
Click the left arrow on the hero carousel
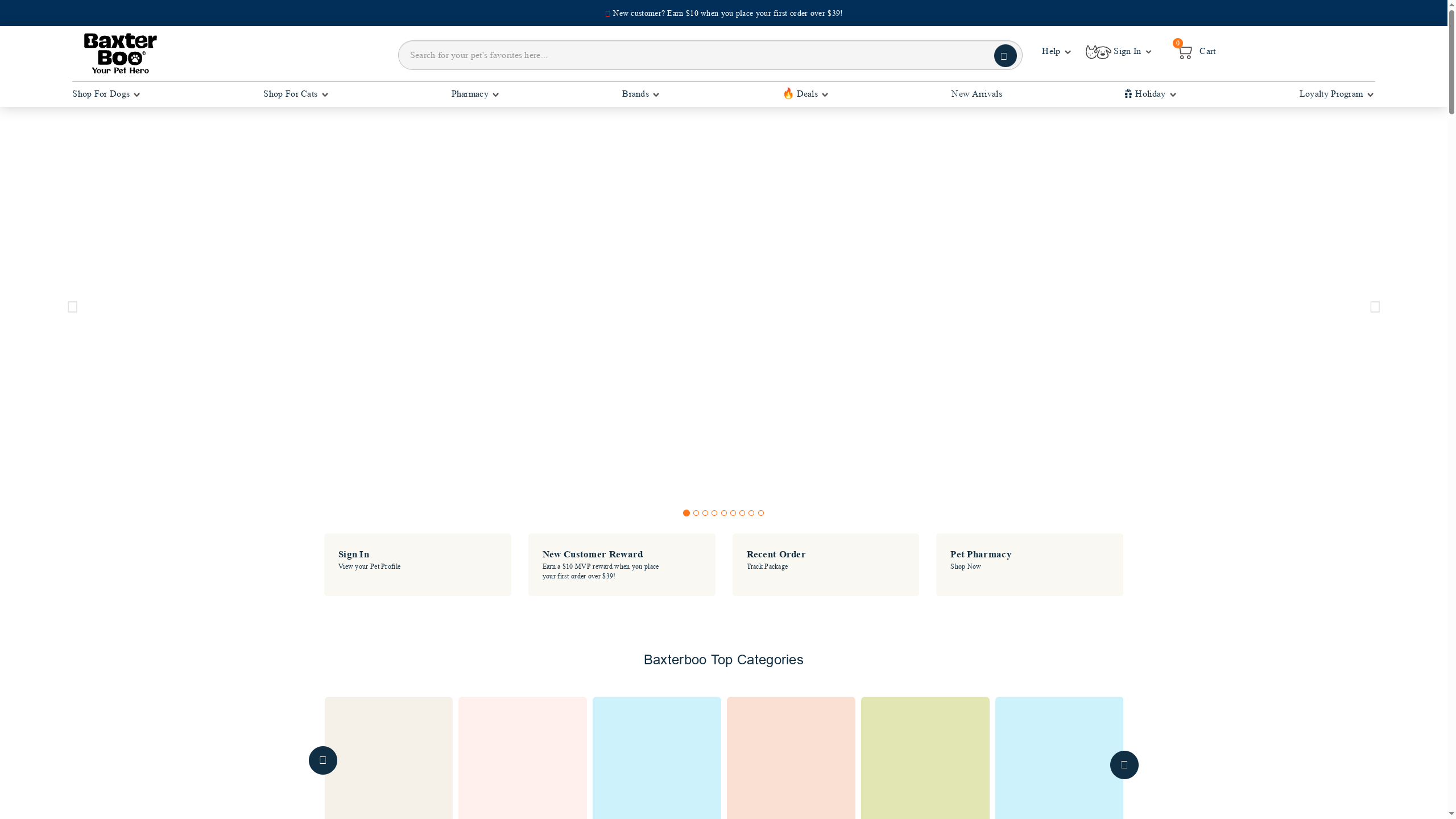(72, 307)
